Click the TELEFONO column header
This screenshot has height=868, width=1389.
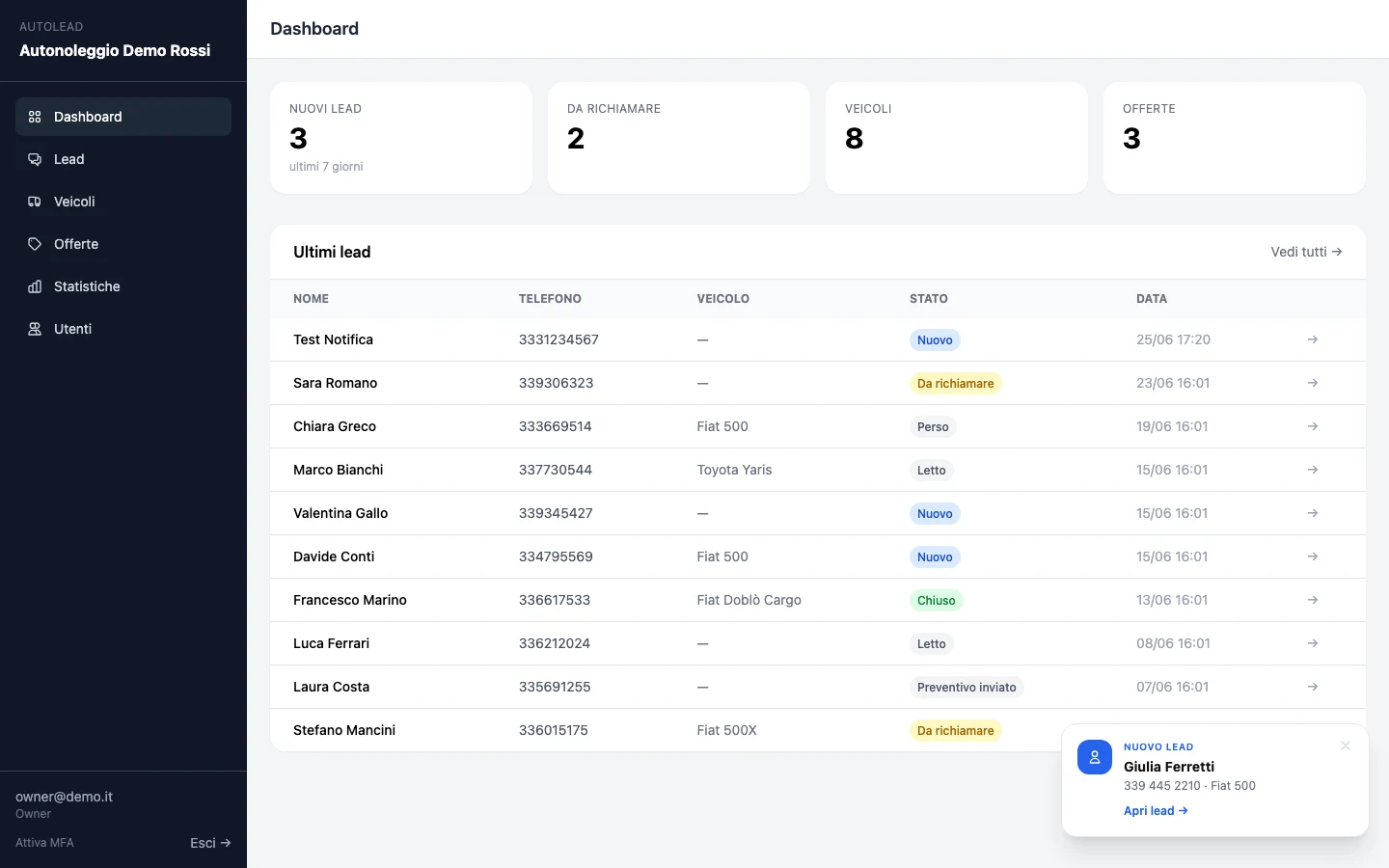pyautogui.click(x=550, y=299)
